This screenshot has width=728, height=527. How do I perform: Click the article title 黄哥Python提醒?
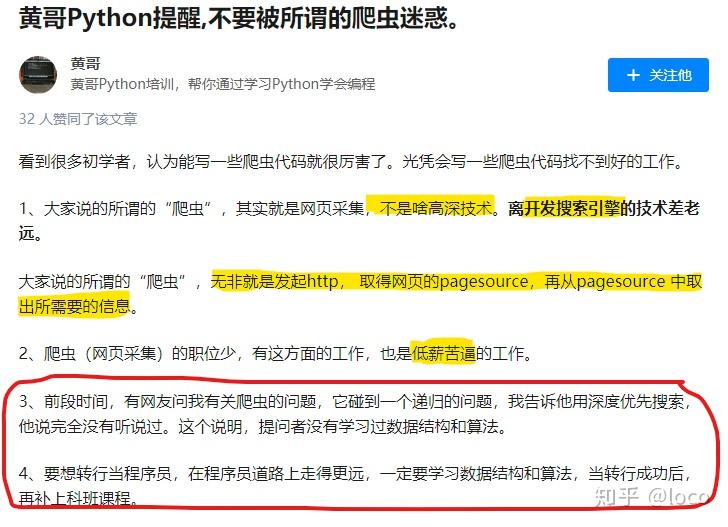point(239,19)
